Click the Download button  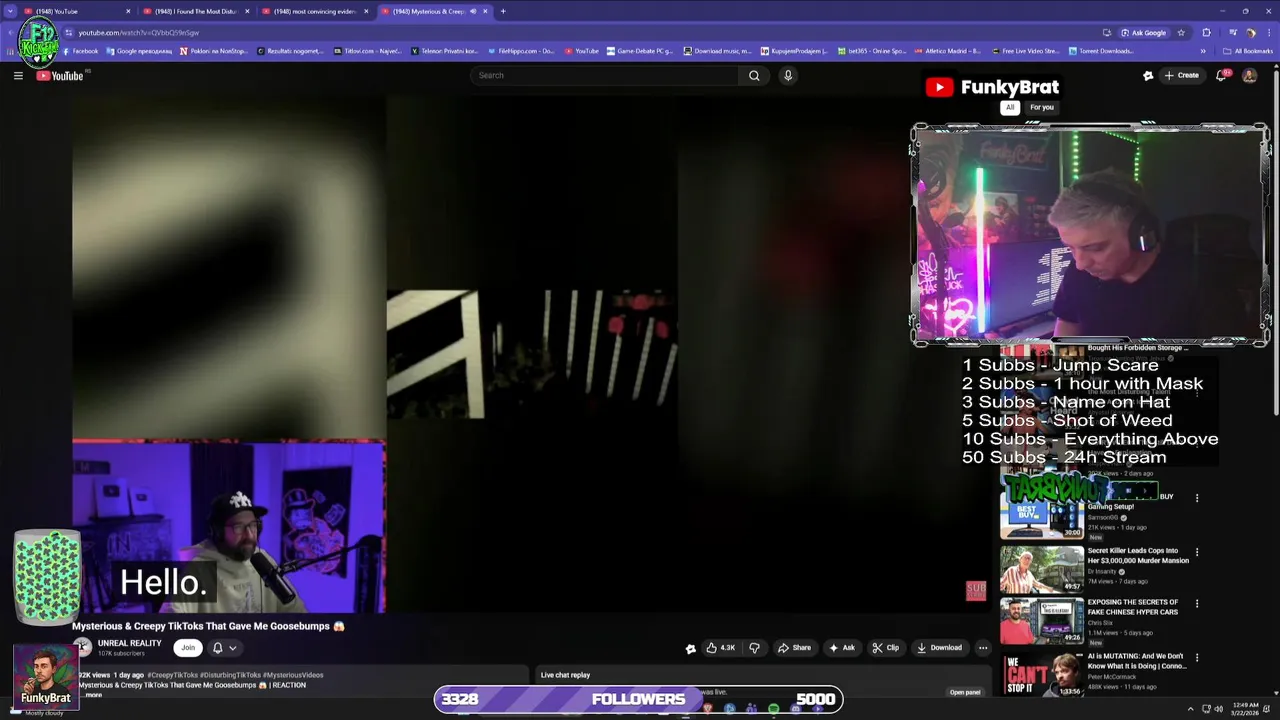pyautogui.click(x=939, y=647)
